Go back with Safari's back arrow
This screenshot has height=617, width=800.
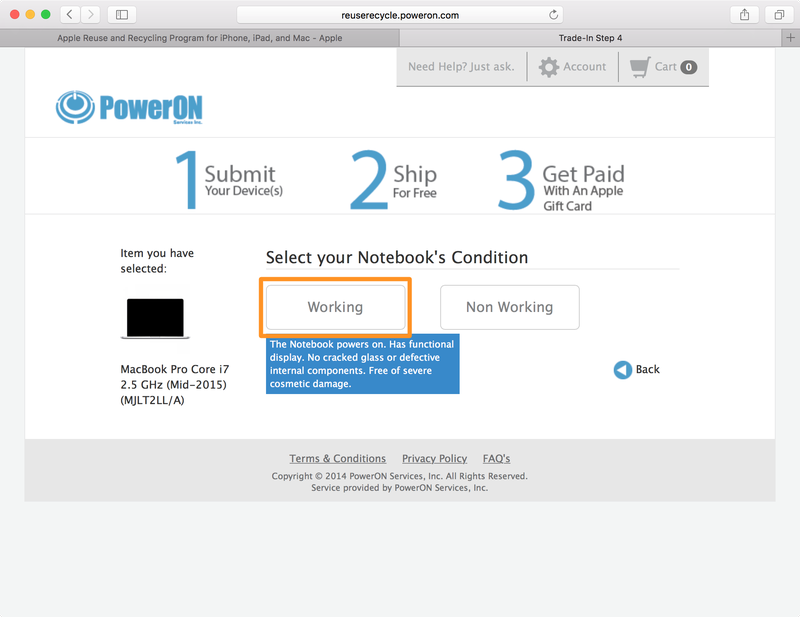tap(70, 14)
